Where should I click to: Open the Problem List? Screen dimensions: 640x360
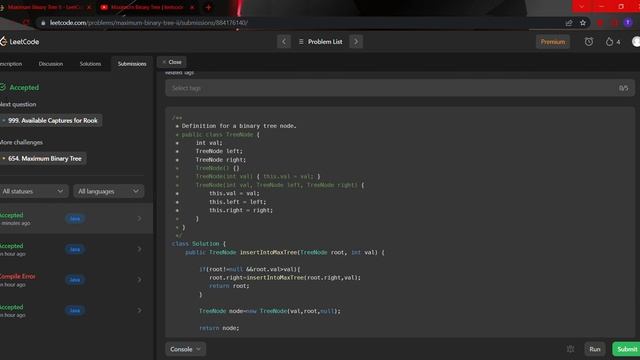[x=320, y=42]
